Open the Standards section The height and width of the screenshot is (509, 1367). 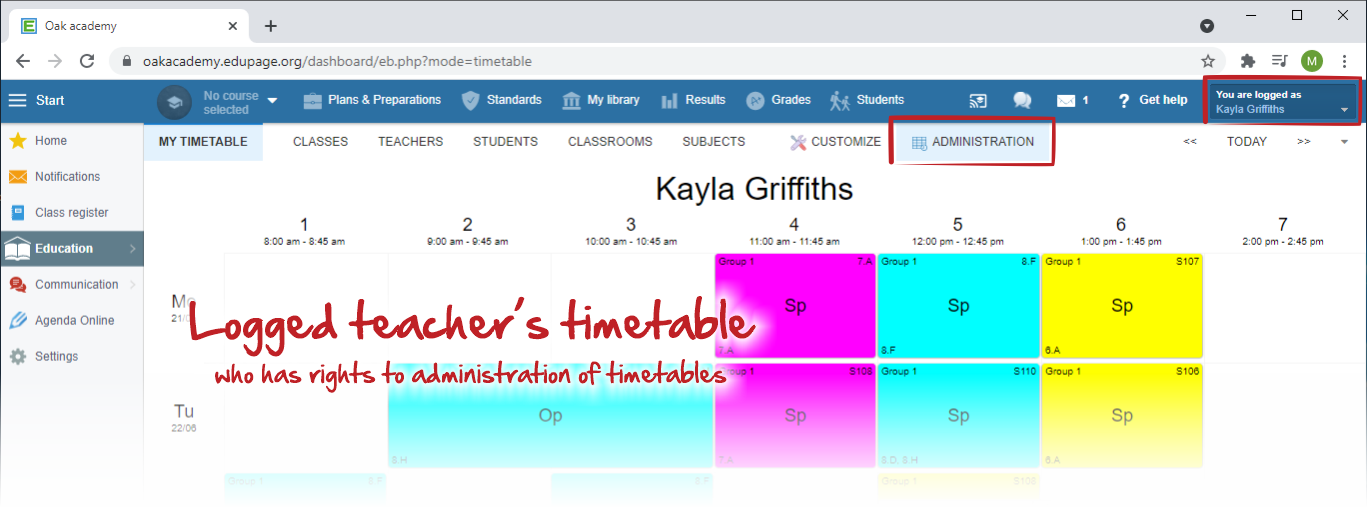coord(502,100)
